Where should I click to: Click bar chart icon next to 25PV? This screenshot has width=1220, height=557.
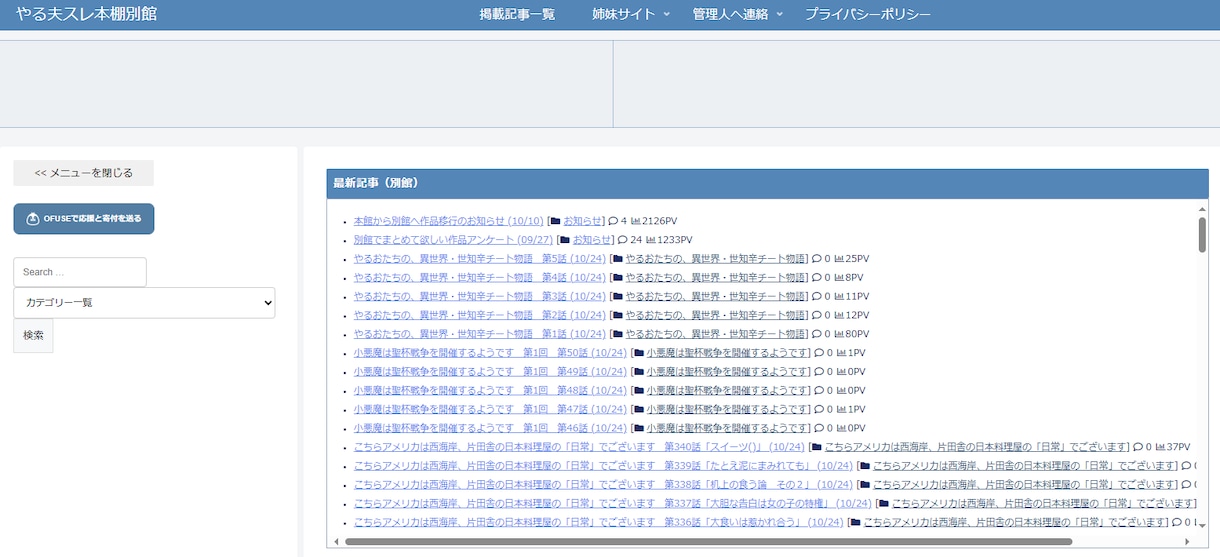pyautogui.click(x=839, y=259)
